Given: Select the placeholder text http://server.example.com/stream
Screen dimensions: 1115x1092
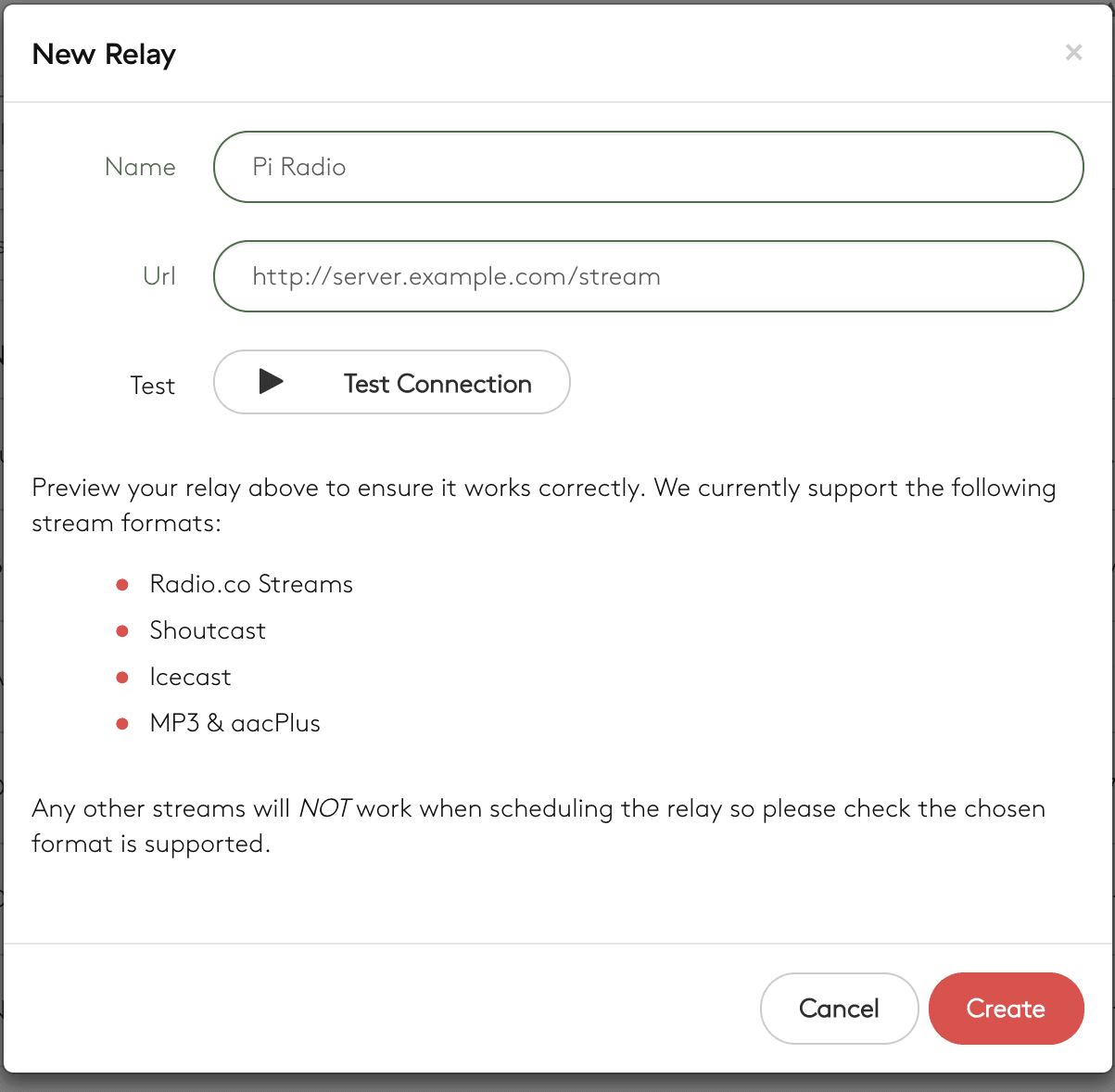Looking at the screenshot, I should point(455,276).
